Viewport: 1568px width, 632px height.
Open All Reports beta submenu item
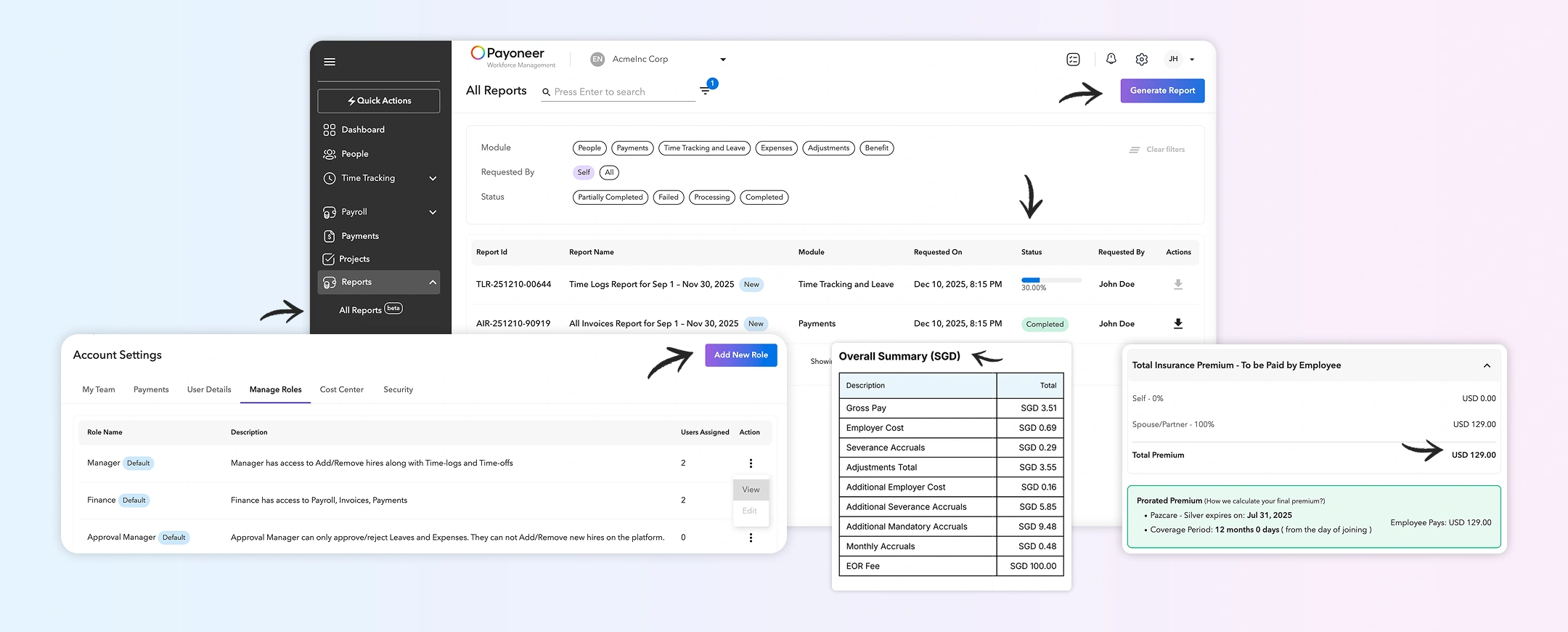[371, 310]
